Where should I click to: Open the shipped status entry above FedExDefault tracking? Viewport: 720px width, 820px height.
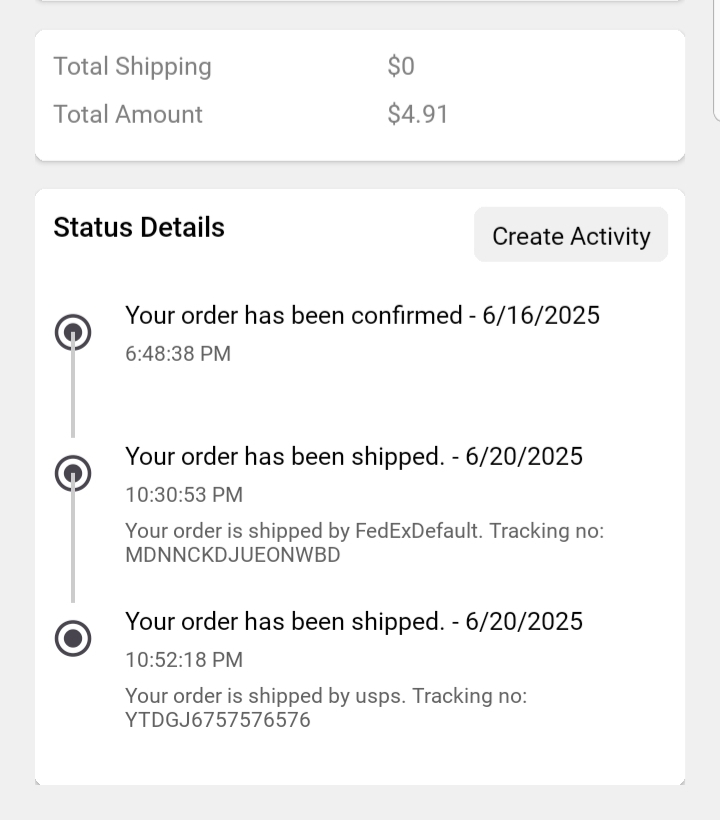[354, 457]
